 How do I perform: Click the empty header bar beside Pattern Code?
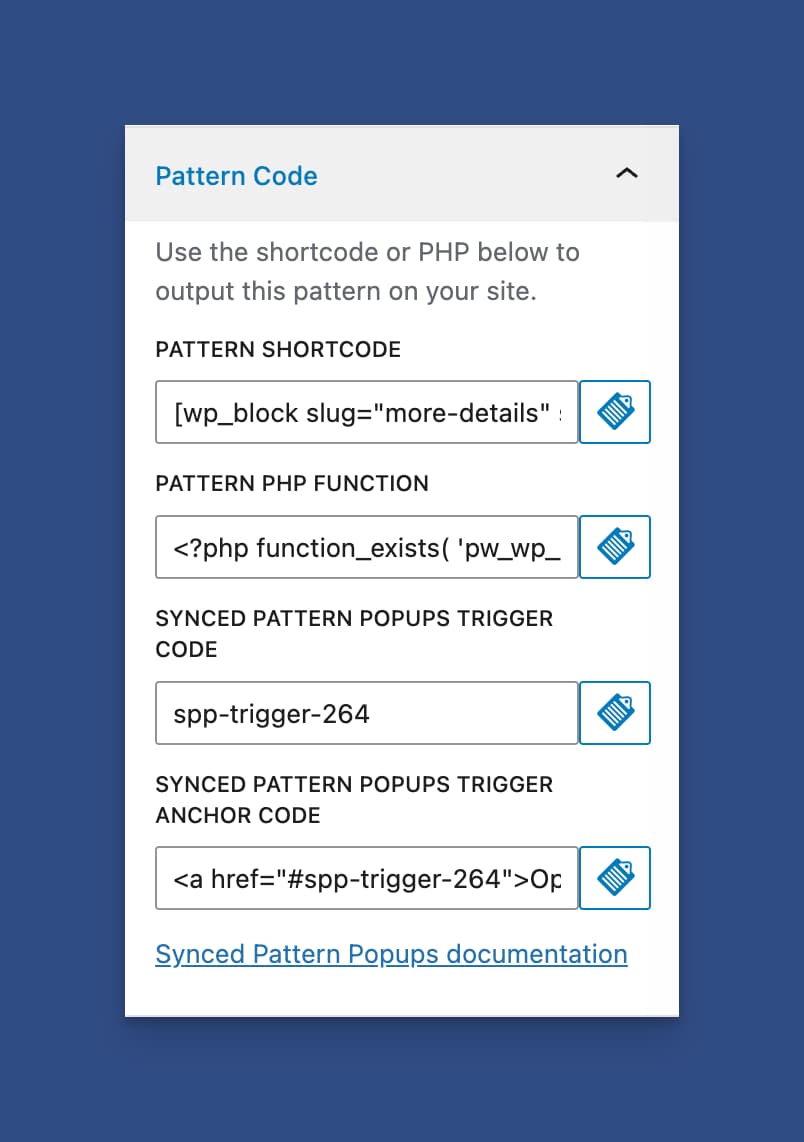pos(460,175)
